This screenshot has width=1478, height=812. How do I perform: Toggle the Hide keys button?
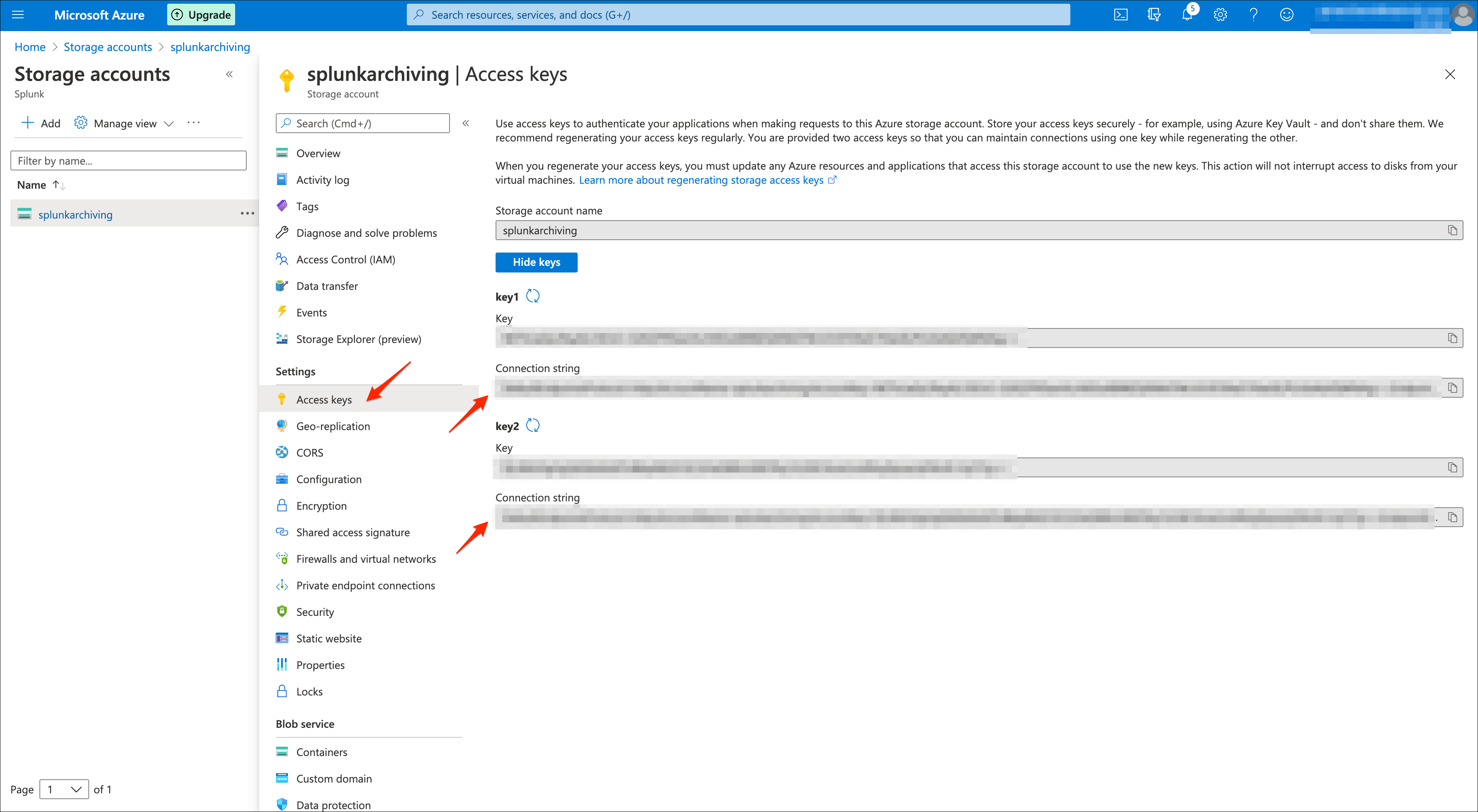(x=536, y=262)
